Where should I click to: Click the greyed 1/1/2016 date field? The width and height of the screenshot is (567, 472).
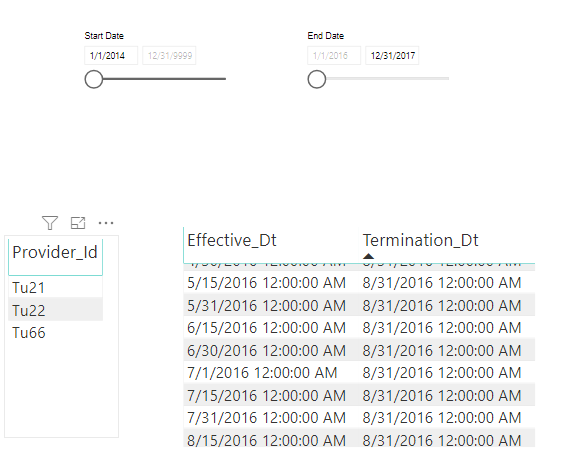click(x=334, y=56)
